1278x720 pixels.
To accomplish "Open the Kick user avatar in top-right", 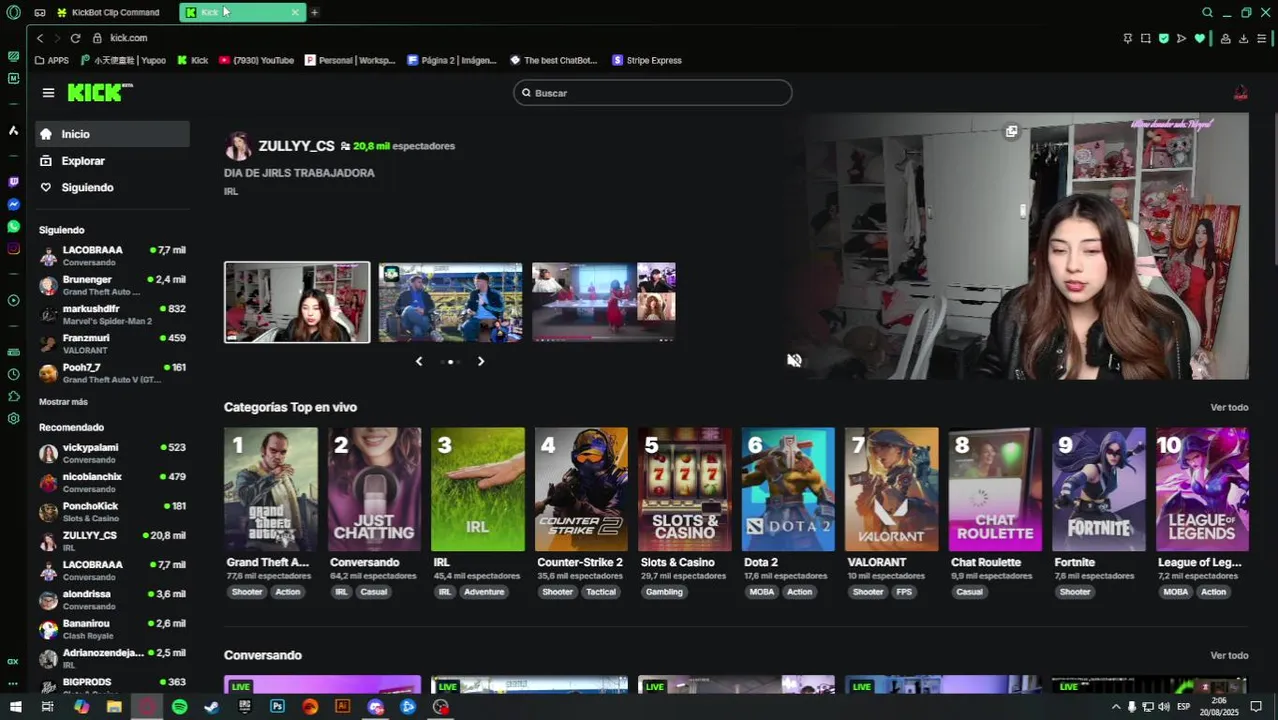I will click(x=1240, y=93).
